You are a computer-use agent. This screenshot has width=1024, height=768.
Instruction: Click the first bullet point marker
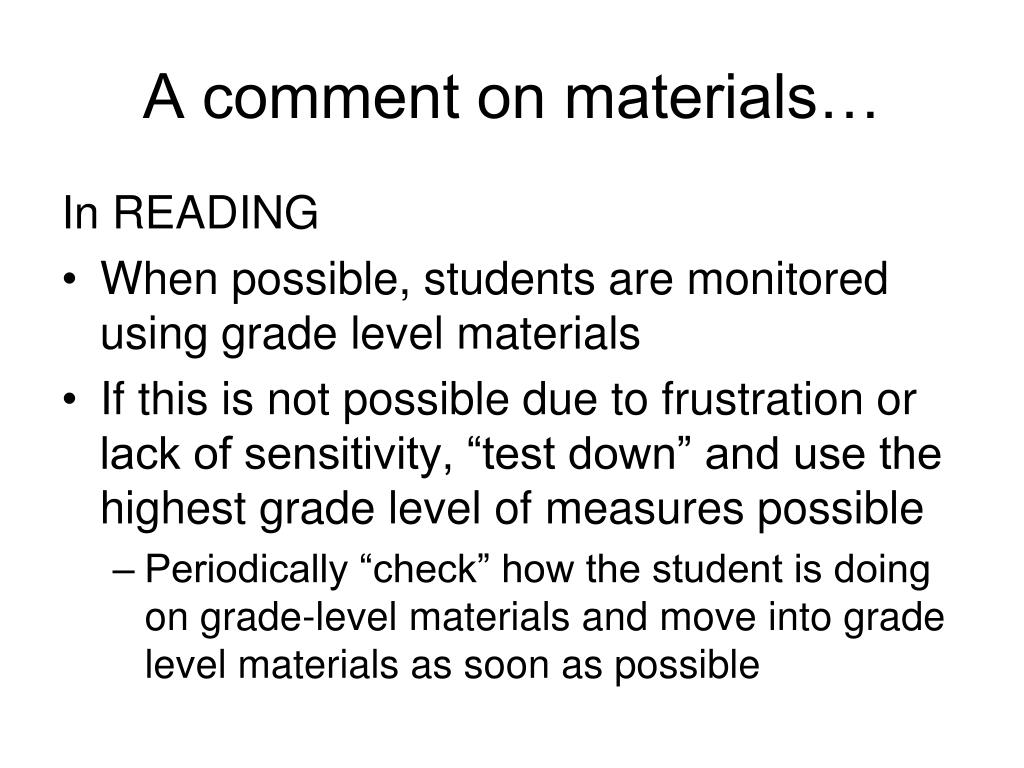71,281
